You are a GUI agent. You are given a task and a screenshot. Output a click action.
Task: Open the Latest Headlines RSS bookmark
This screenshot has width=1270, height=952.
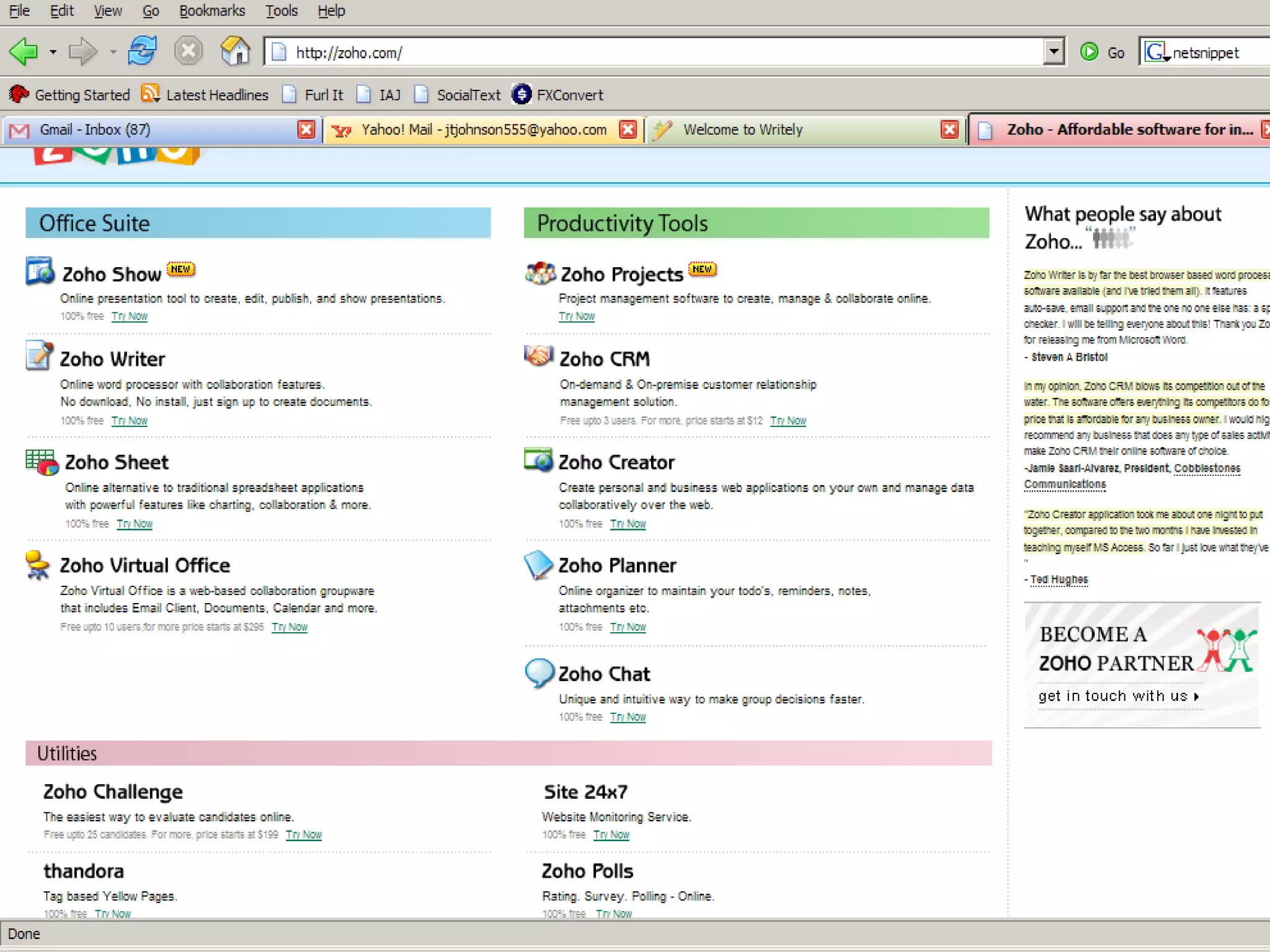[205, 95]
